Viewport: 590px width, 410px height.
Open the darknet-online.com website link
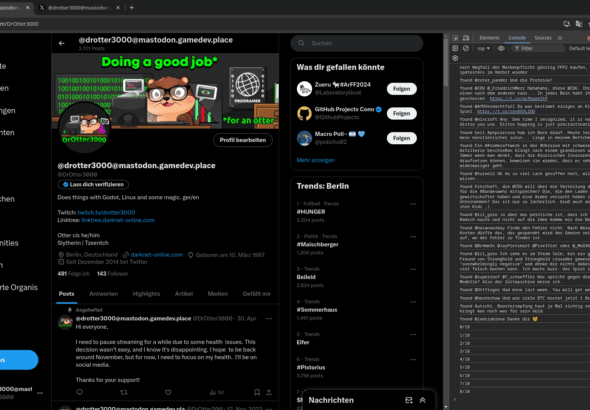(157, 255)
